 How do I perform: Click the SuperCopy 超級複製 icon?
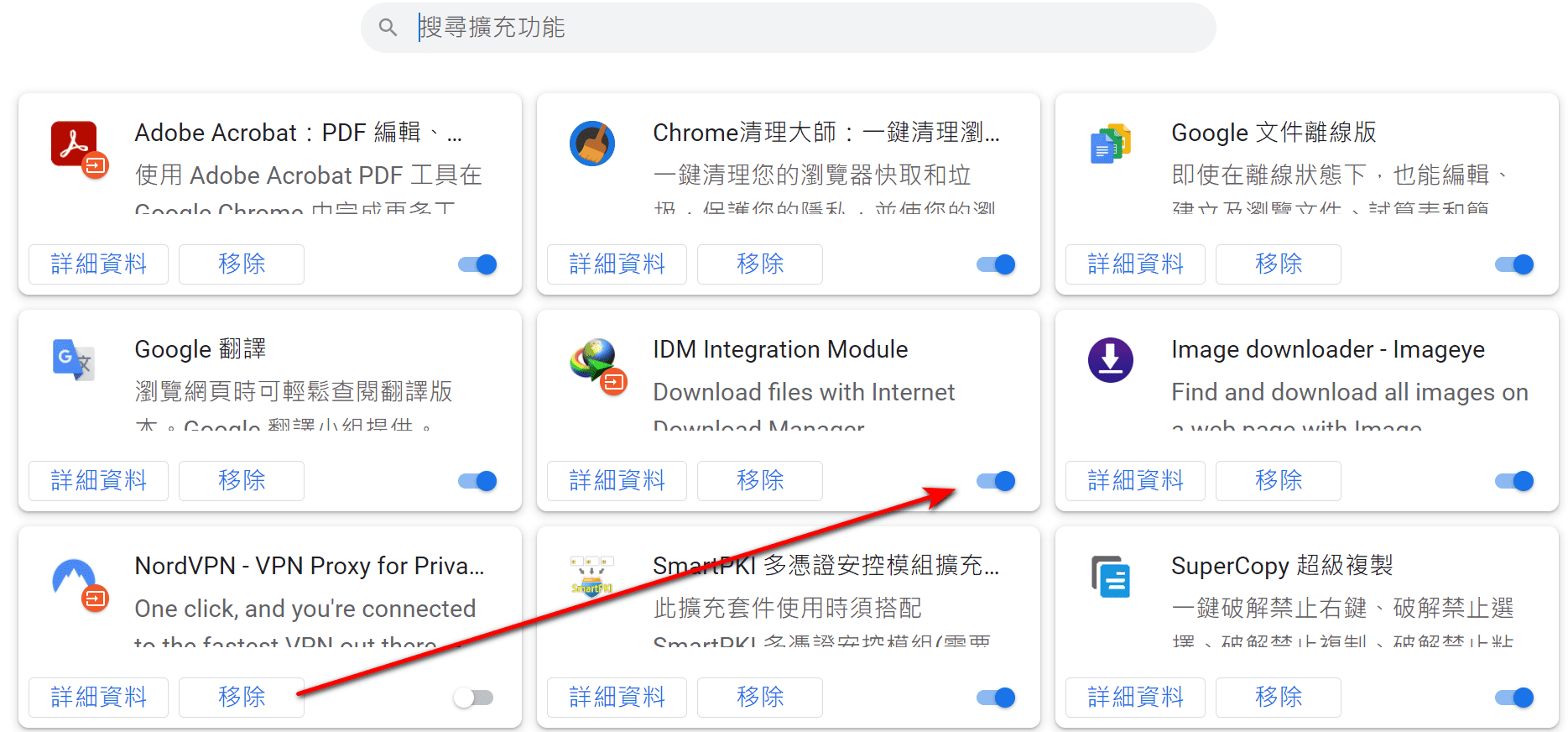tap(1111, 577)
